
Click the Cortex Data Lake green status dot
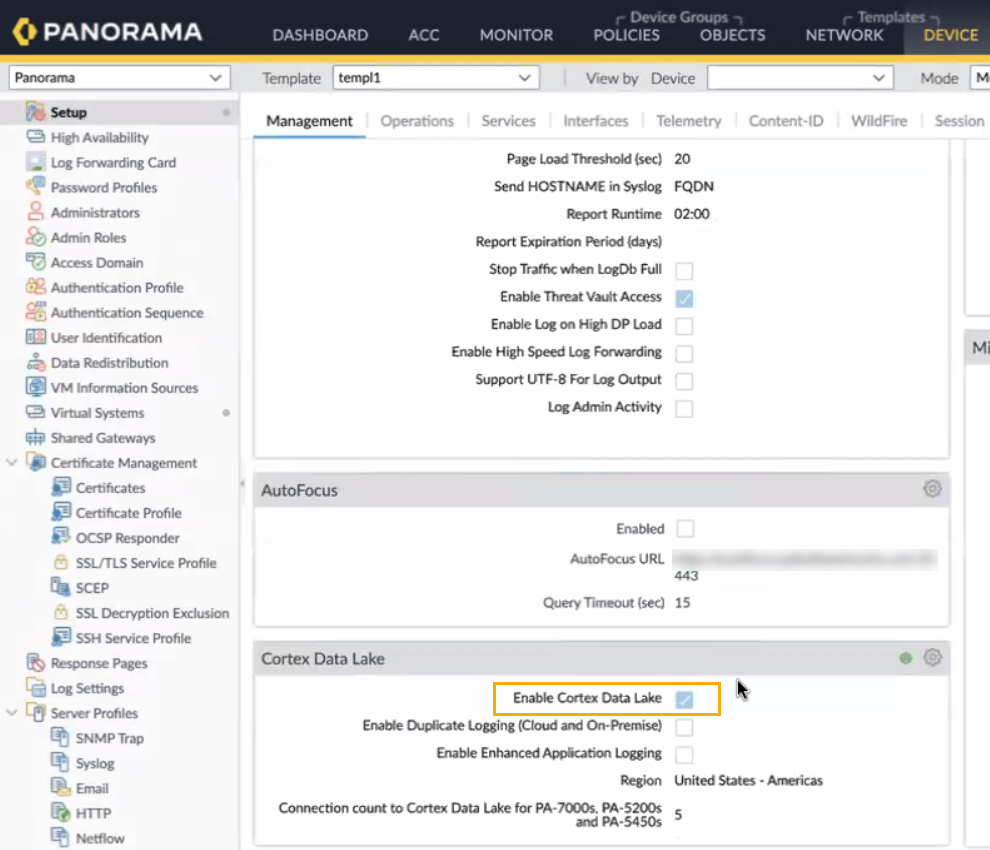tap(906, 658)
